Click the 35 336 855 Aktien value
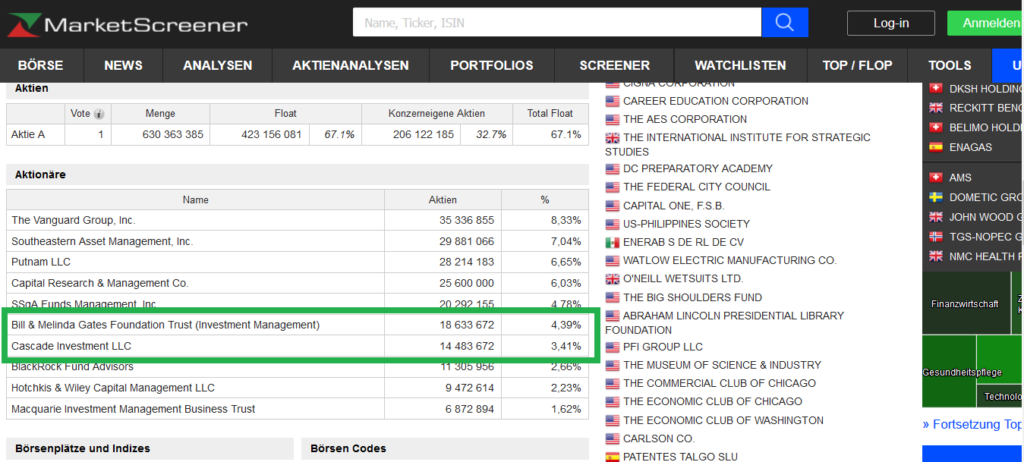1024x462 pixels. click(466, 220)
